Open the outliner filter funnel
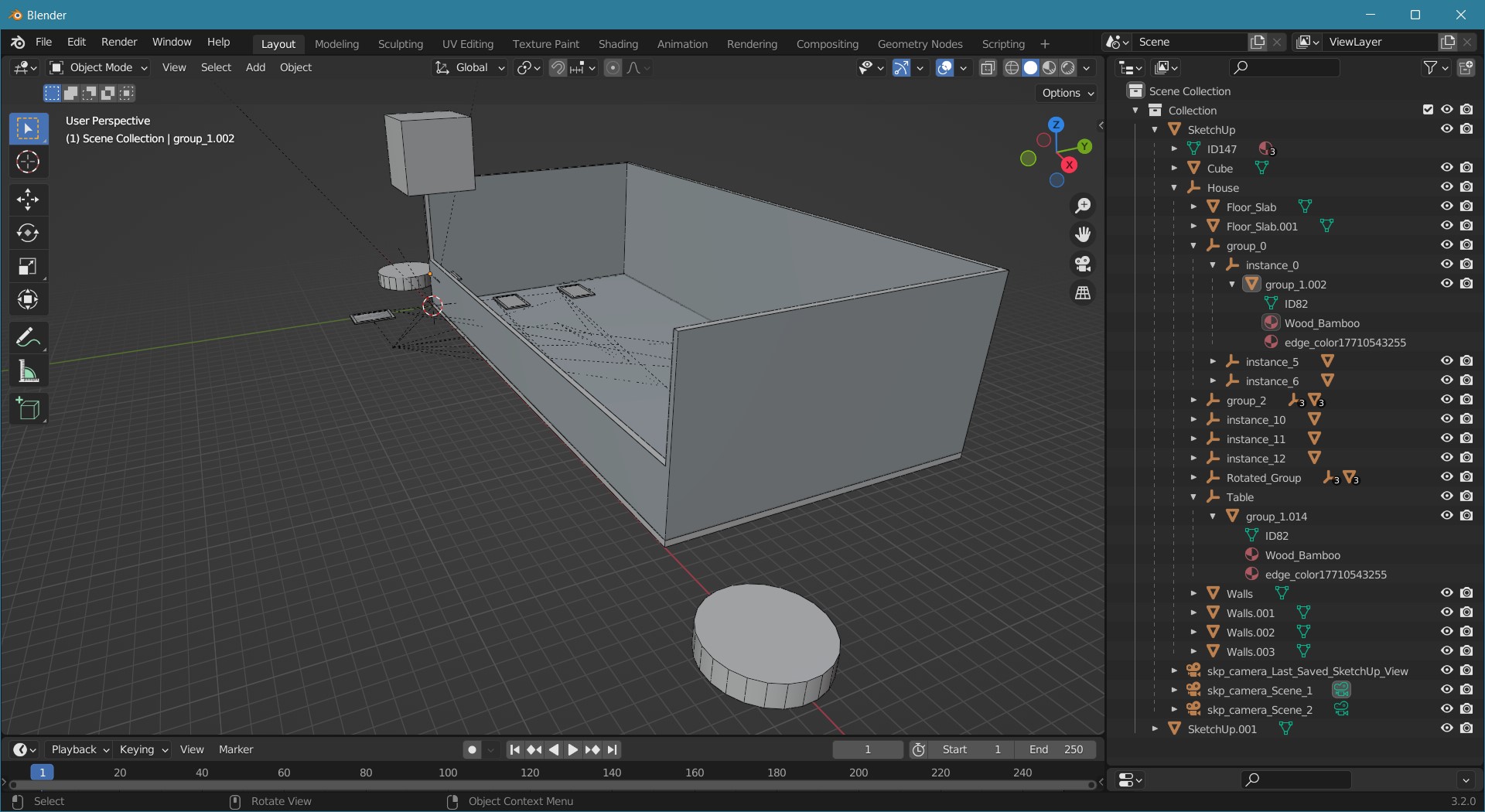The image size is (1485, 812). click(1431, 68)
